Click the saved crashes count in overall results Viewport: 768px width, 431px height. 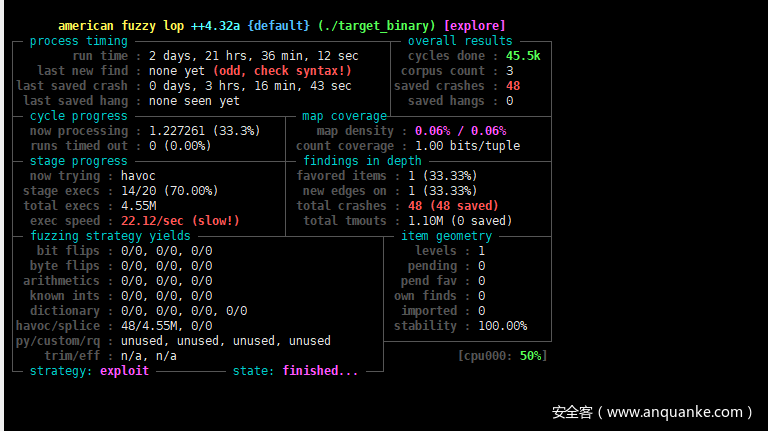(513, 86)
